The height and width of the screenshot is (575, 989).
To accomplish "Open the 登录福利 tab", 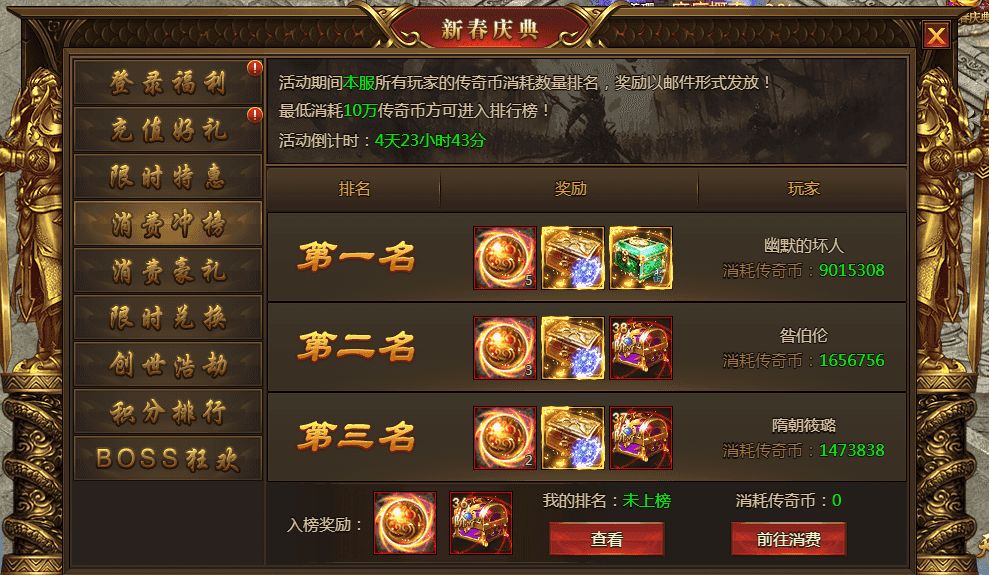I will tap(168, 83).
